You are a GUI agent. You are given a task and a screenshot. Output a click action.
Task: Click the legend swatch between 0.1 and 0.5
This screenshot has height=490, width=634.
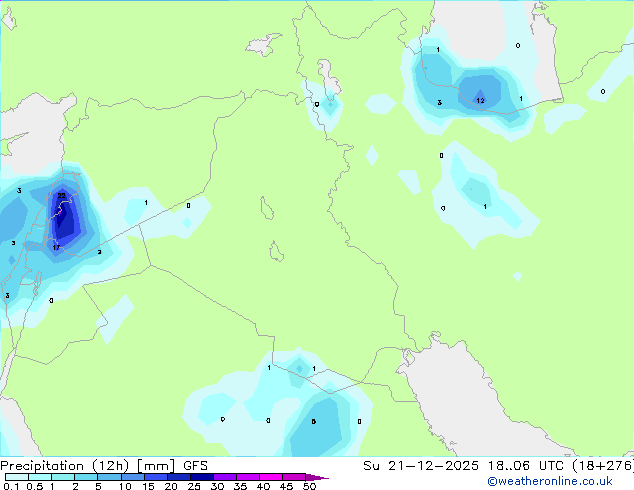pos(17,477)
